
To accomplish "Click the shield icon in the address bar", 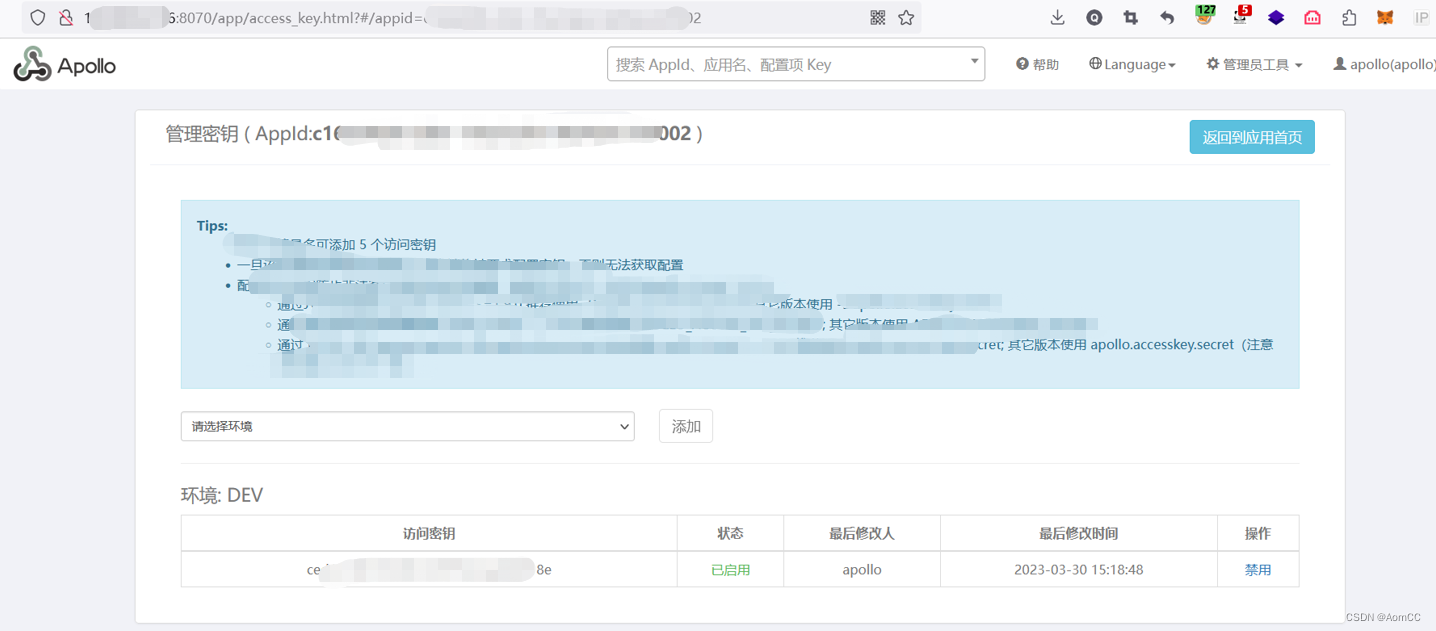I will tap(37, 17).
